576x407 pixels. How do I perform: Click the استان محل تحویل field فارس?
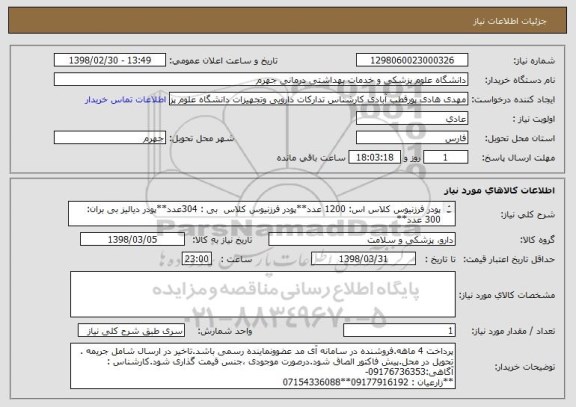412,138
